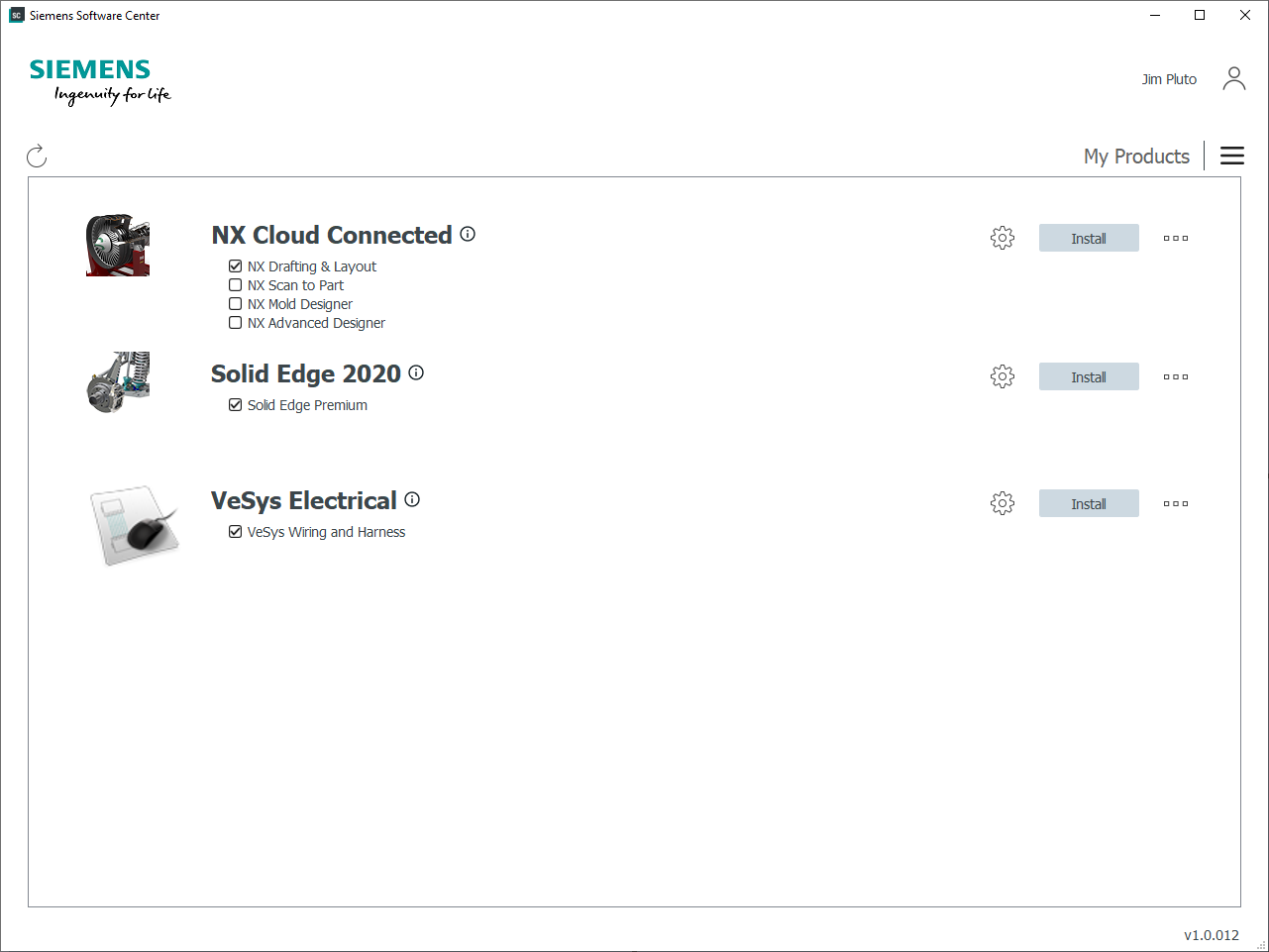Click the VeSys Electrical info icon
Viewport: 1269px width, 952px height.
coord(412,499)
